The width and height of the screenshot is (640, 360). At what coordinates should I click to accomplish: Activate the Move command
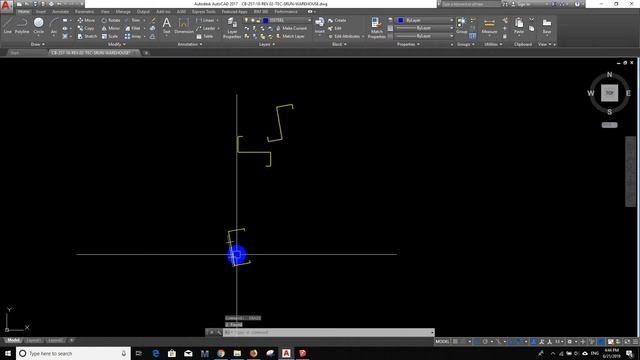[86, 20]
